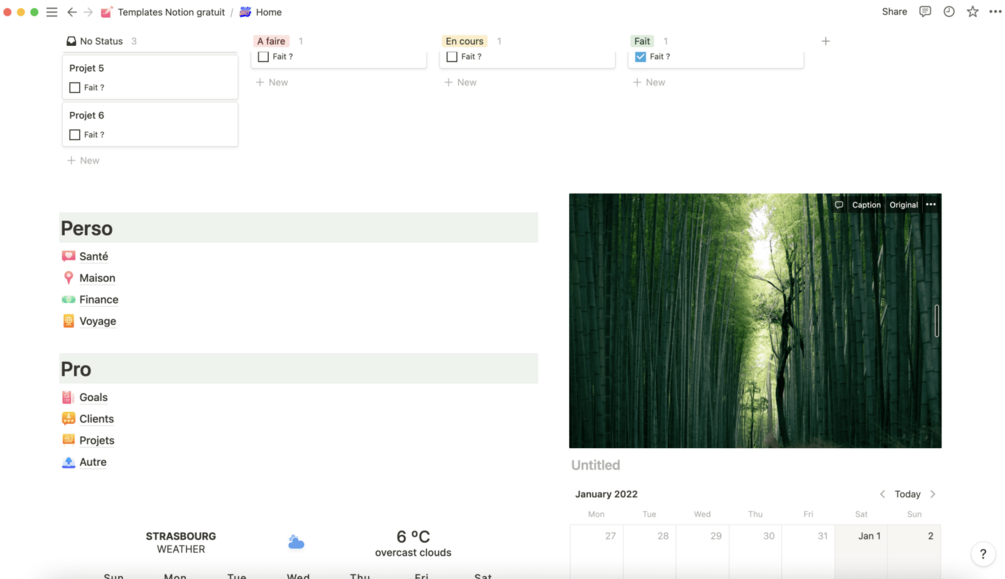Open Home breadcrumb
This screenshot has width=1005, height=579.
tap(269, 12)
